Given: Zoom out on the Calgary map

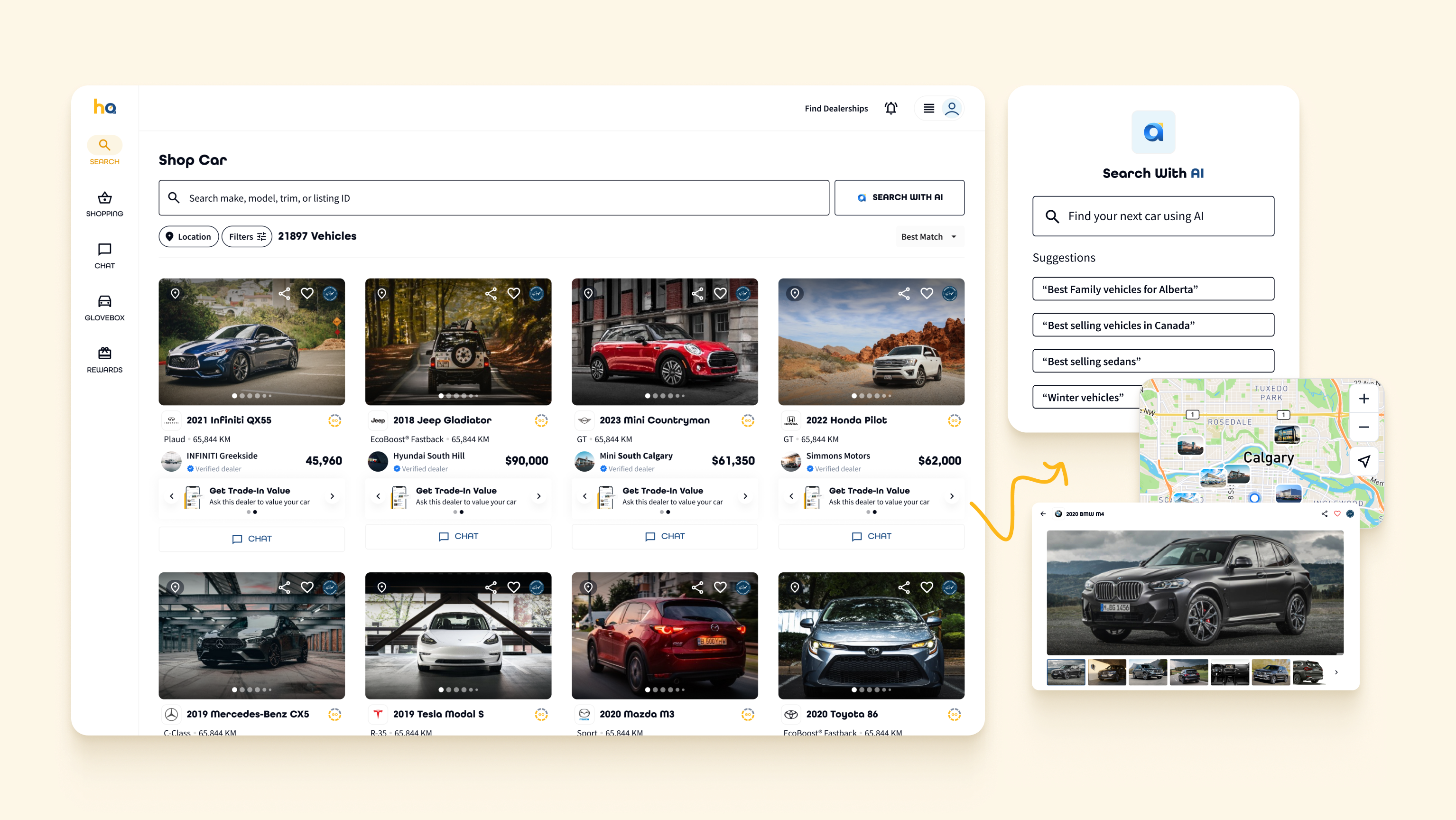Looking at the screenshot, I should [1364, 427].
